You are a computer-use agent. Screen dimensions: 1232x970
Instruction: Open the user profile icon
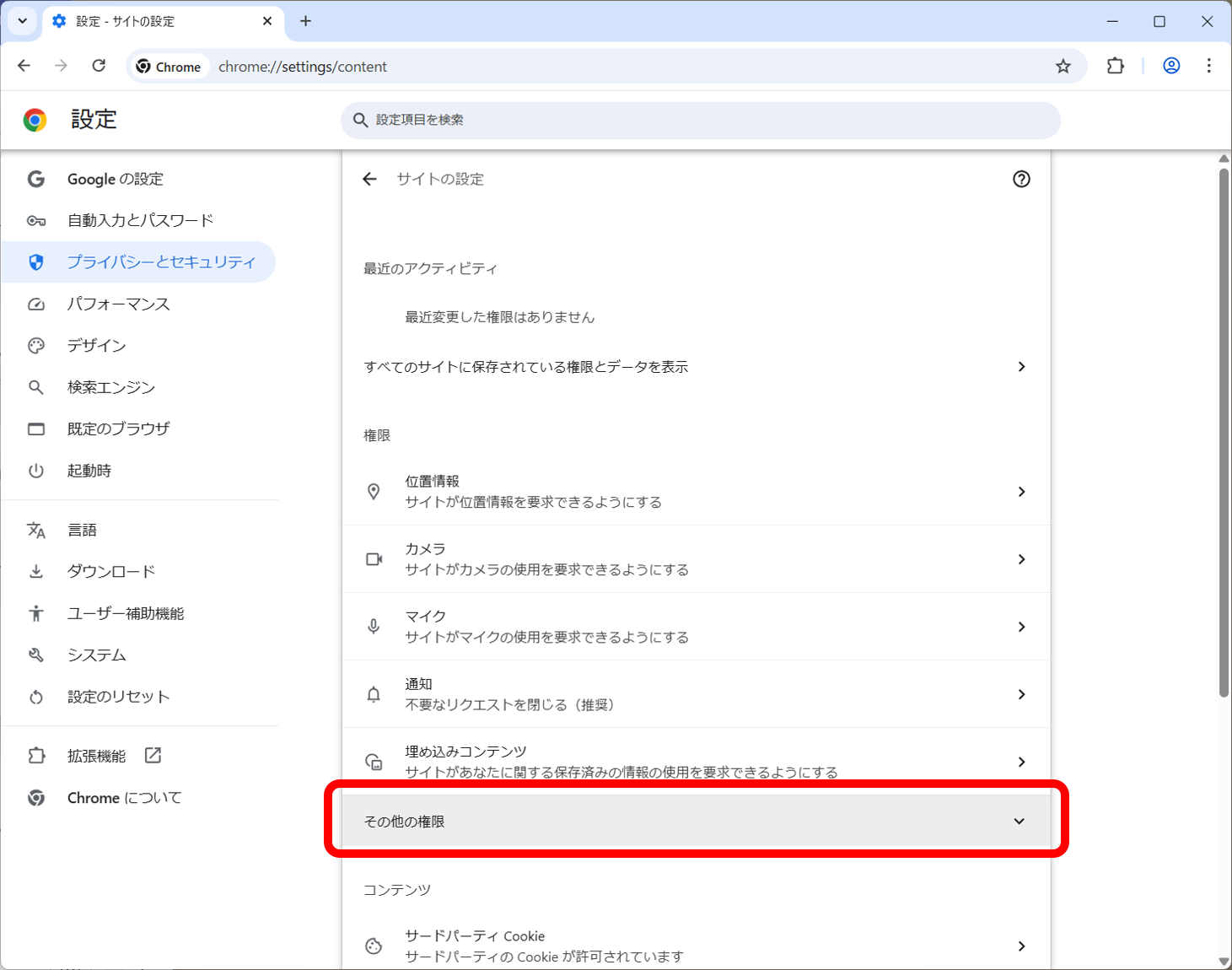1171,66
